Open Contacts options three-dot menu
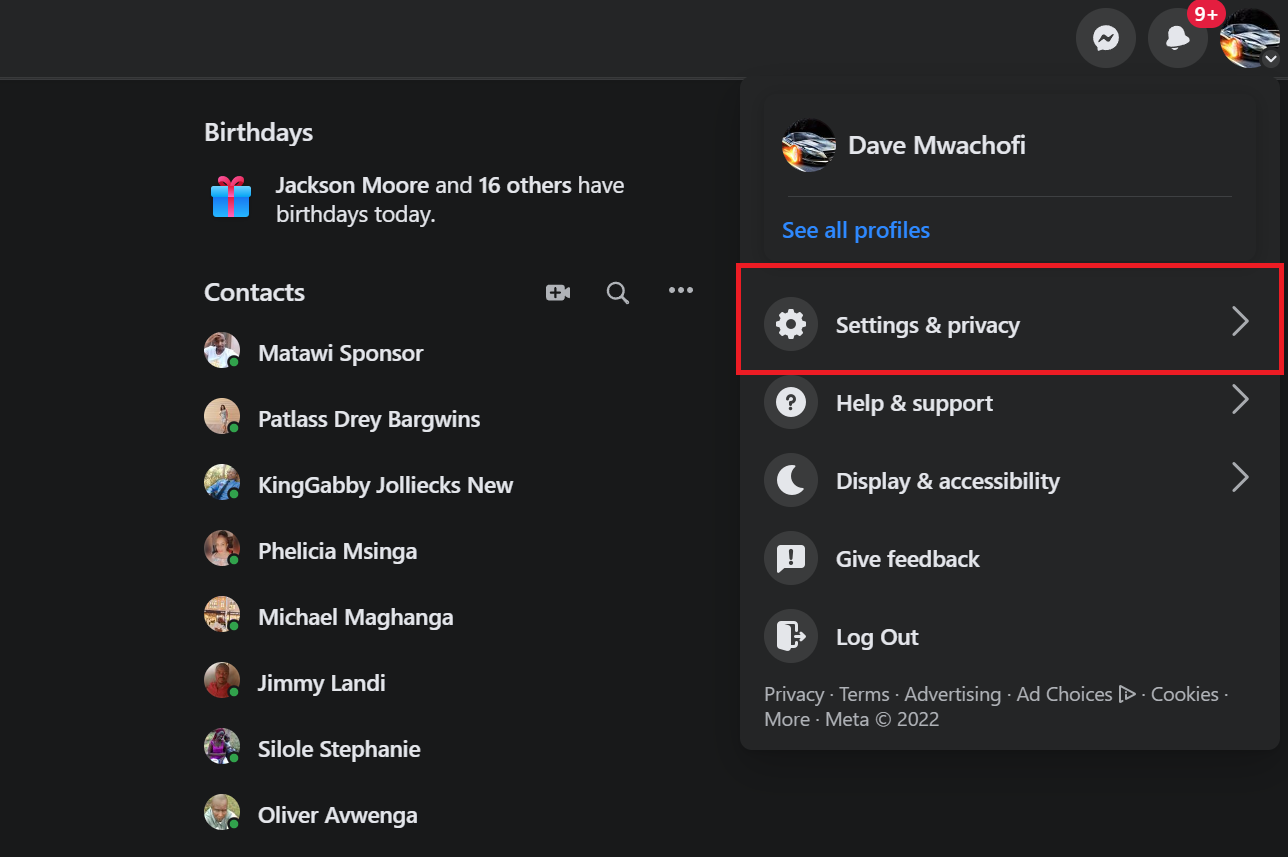Screen dimensions: 1288x857 click(x=681, y=290)
